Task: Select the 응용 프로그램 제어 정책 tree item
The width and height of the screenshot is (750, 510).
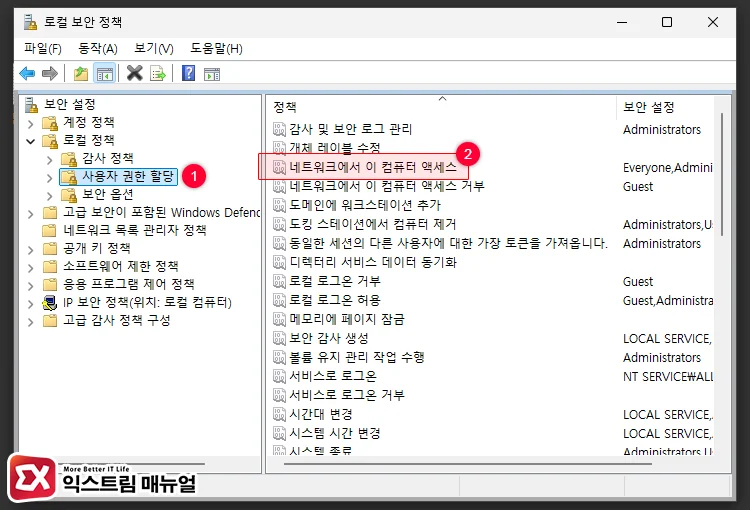Action: (129, 284)
